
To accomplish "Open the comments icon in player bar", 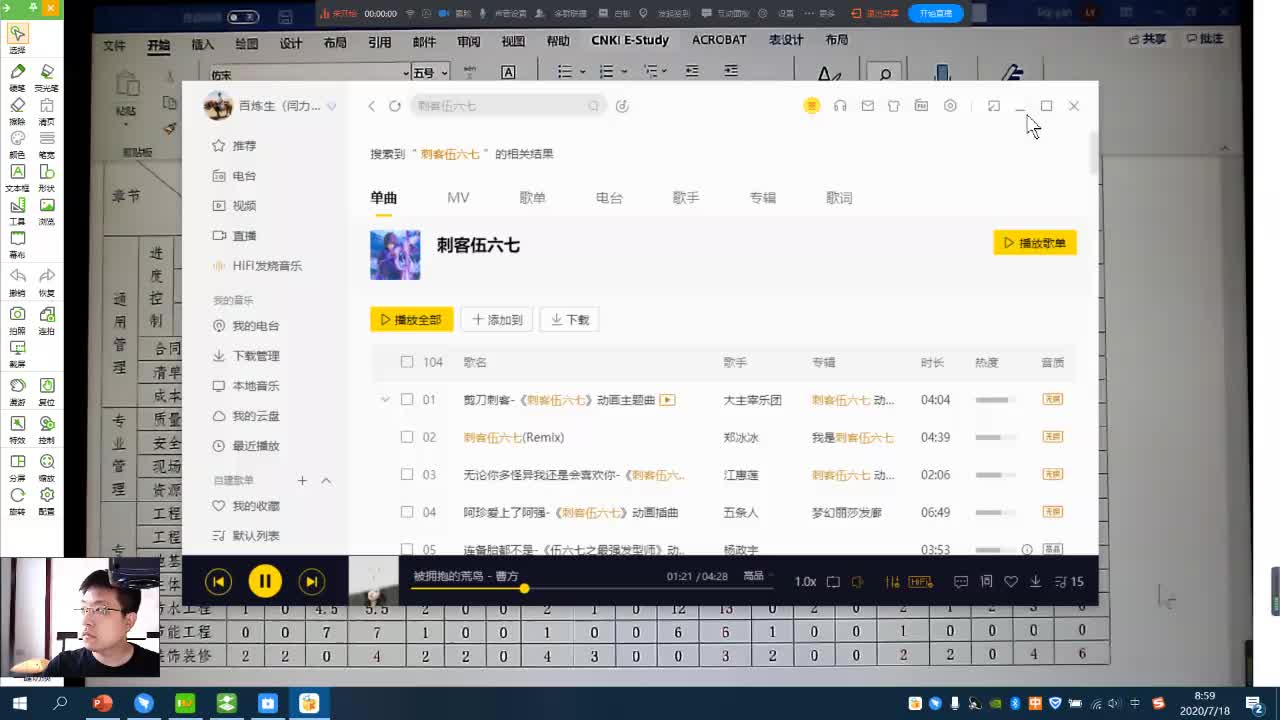I will click(x=961, y=582).
